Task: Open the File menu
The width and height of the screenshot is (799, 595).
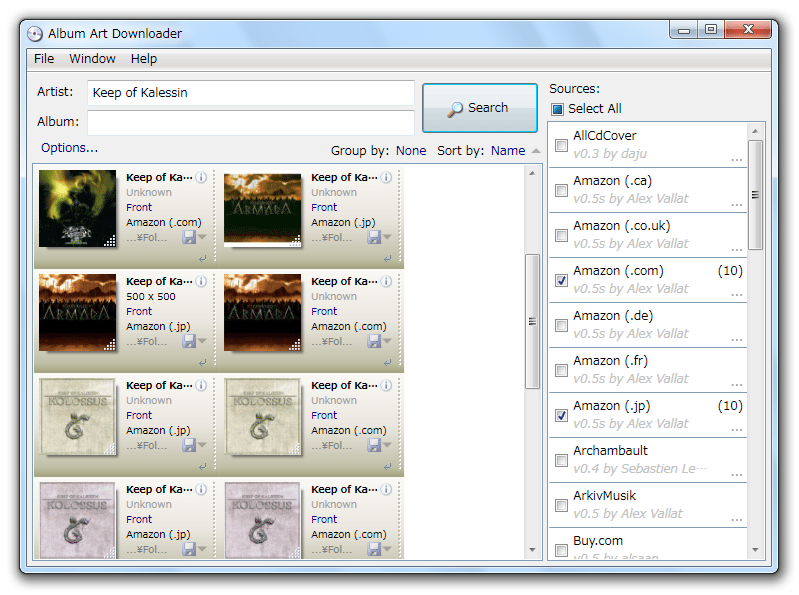Action: [x=44, y=59]
